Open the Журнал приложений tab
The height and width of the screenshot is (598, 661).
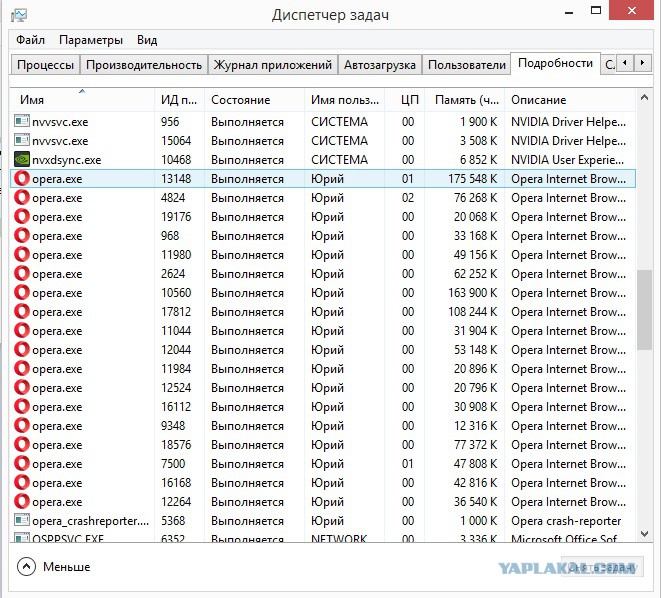pos(273,65)
